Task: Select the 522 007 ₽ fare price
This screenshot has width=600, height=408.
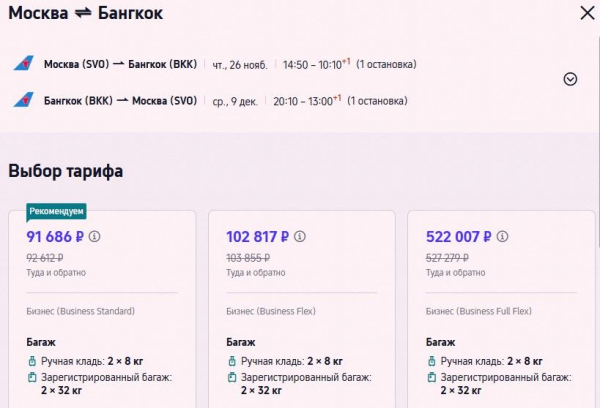Action: coord(458,237)
